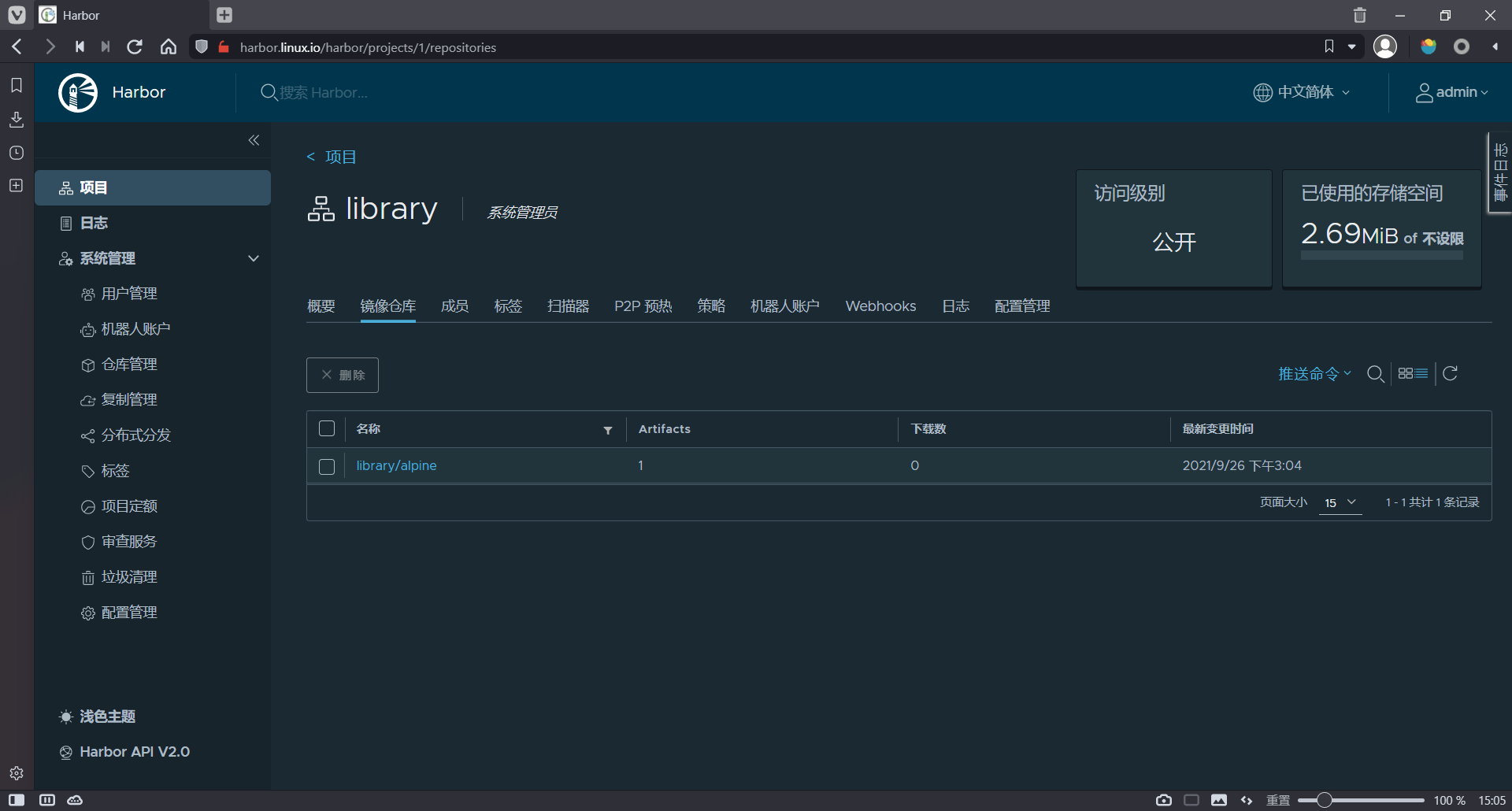This screenshot has height=811, width=1512.
Task: Filter the 名称 column
Action: pyautogui.click(x=608, y=430)
